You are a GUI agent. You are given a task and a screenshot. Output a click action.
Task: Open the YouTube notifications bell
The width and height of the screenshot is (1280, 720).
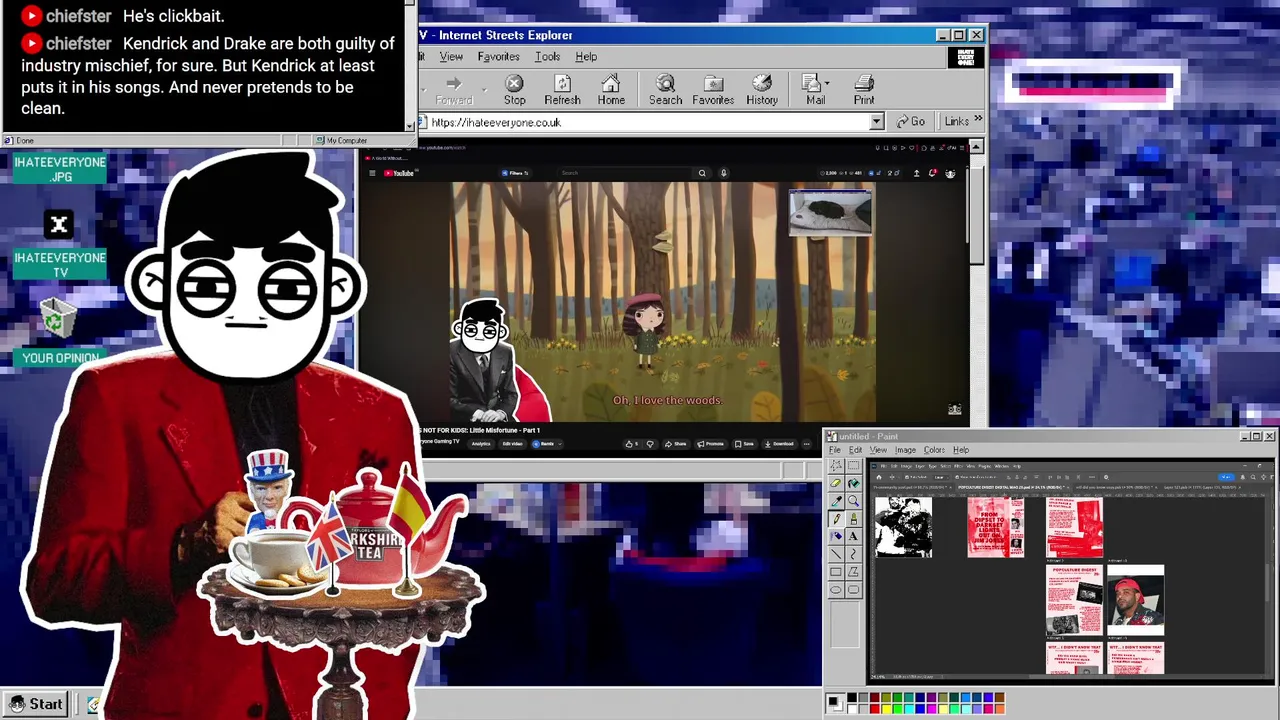click(932, 173)
